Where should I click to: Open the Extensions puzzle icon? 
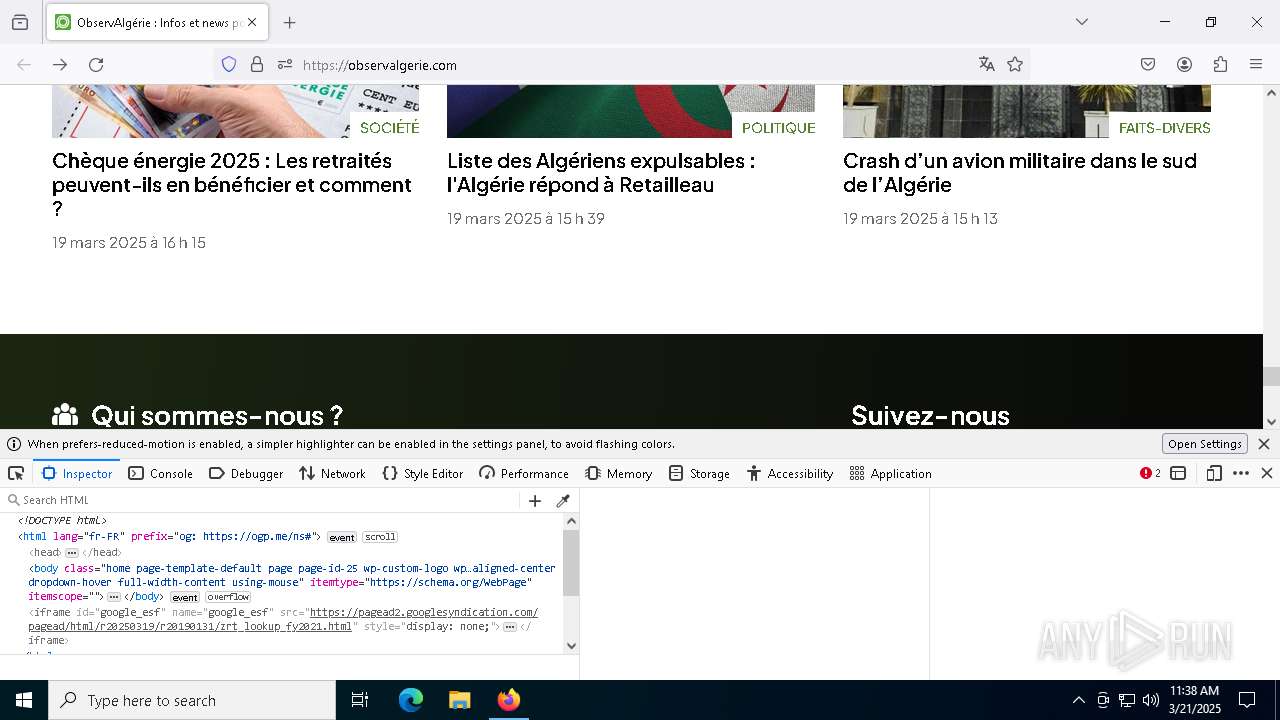(1220, 65)
